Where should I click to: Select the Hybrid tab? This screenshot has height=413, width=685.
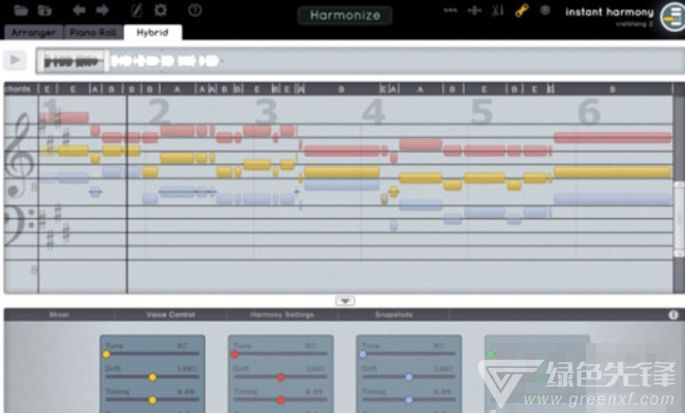(152, 32)
